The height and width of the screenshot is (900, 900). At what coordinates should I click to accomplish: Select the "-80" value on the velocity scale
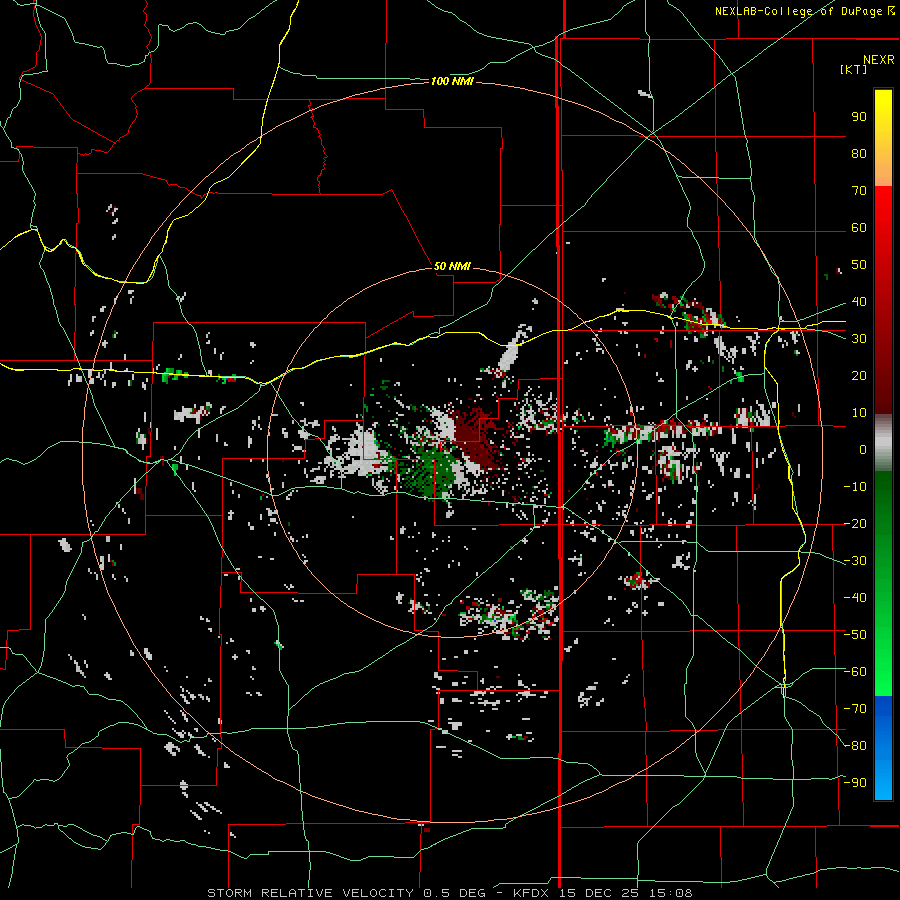855,746
